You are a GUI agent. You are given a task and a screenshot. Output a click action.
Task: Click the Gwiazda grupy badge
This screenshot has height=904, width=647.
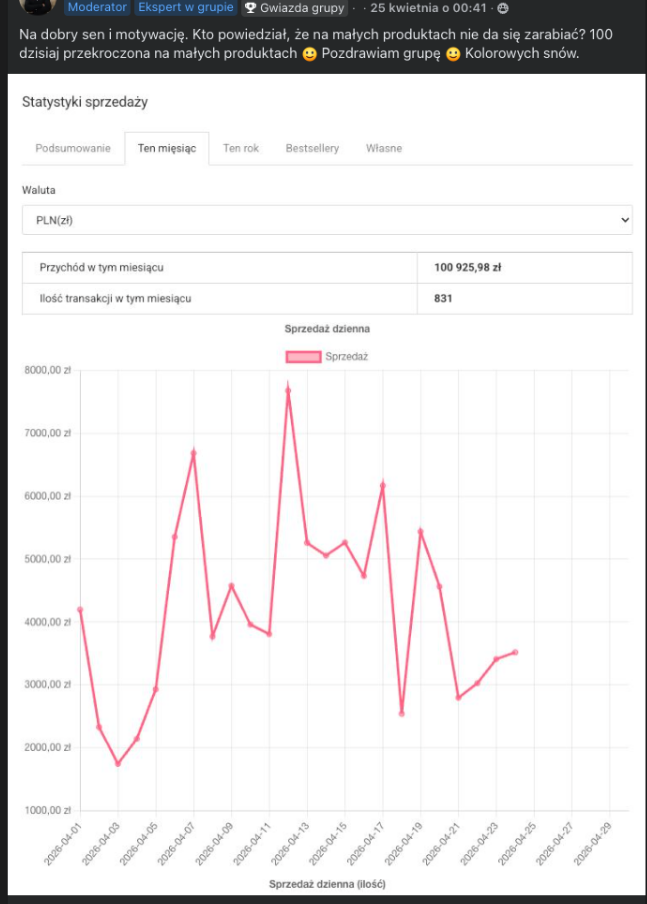(295, 8)
